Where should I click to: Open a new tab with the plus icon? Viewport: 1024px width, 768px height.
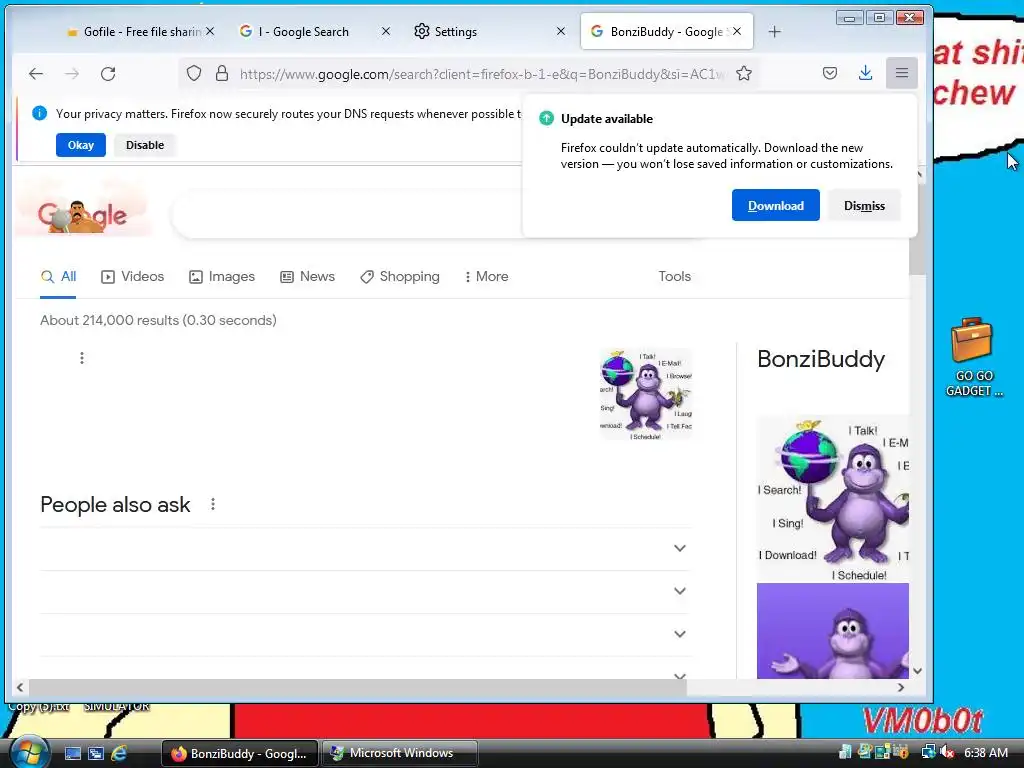pos(775,31)
